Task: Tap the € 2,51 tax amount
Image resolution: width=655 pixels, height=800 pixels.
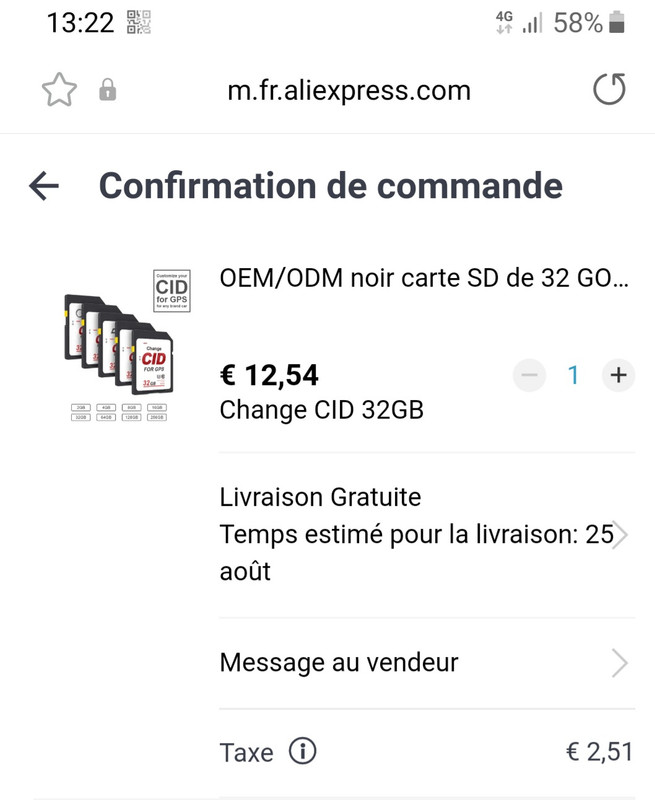Action: 599,752
